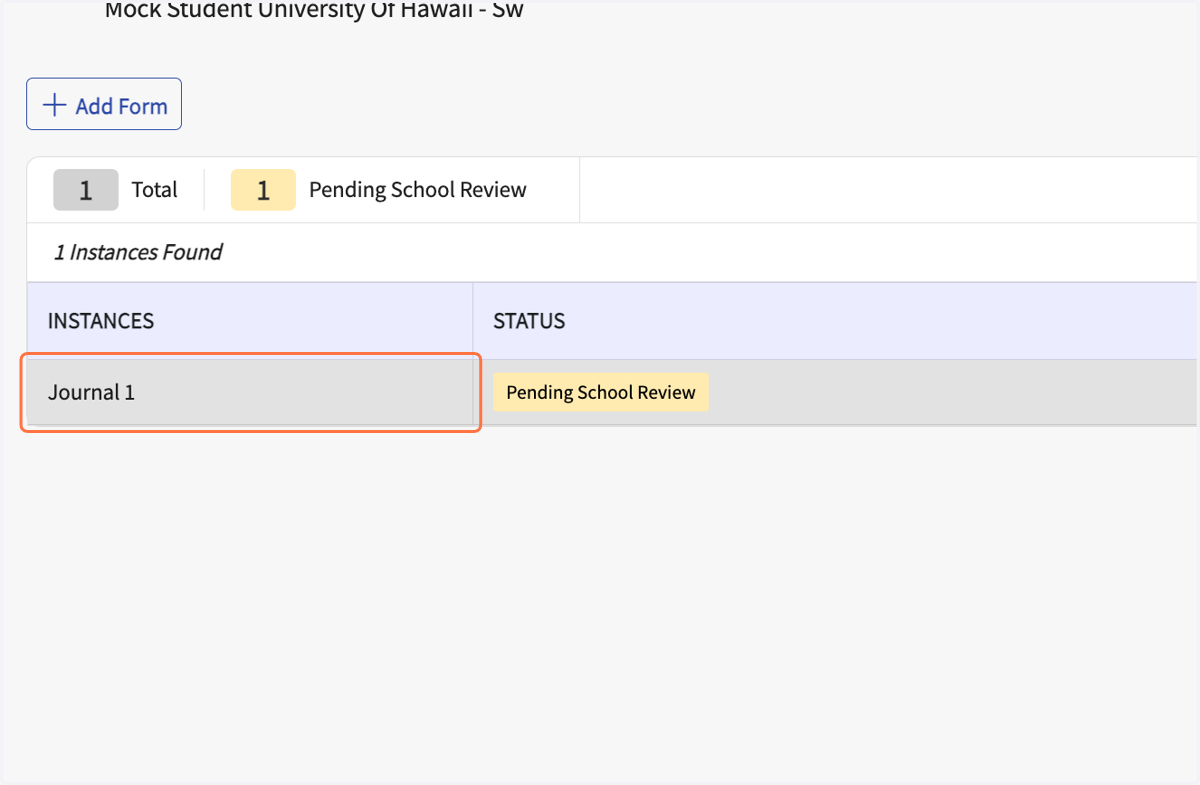Image resolution: width=1200 pixels, height=785 pixels.
Task: Open the Journal 1 instance
Action: point(91,392)
